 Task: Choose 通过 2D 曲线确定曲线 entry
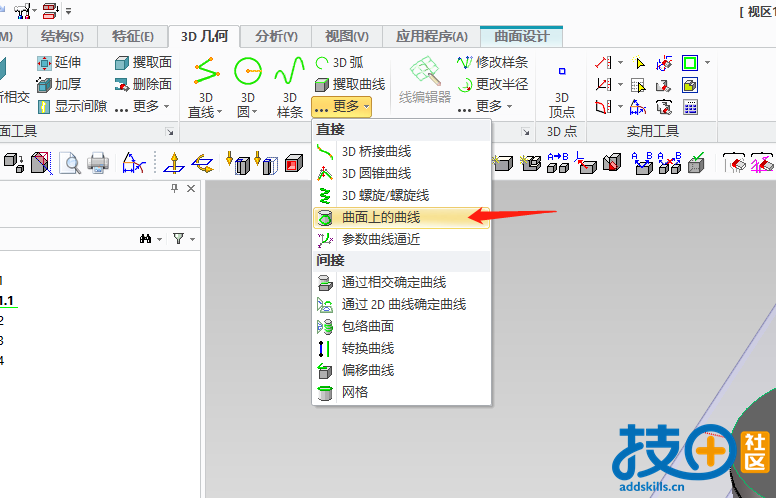401,304
